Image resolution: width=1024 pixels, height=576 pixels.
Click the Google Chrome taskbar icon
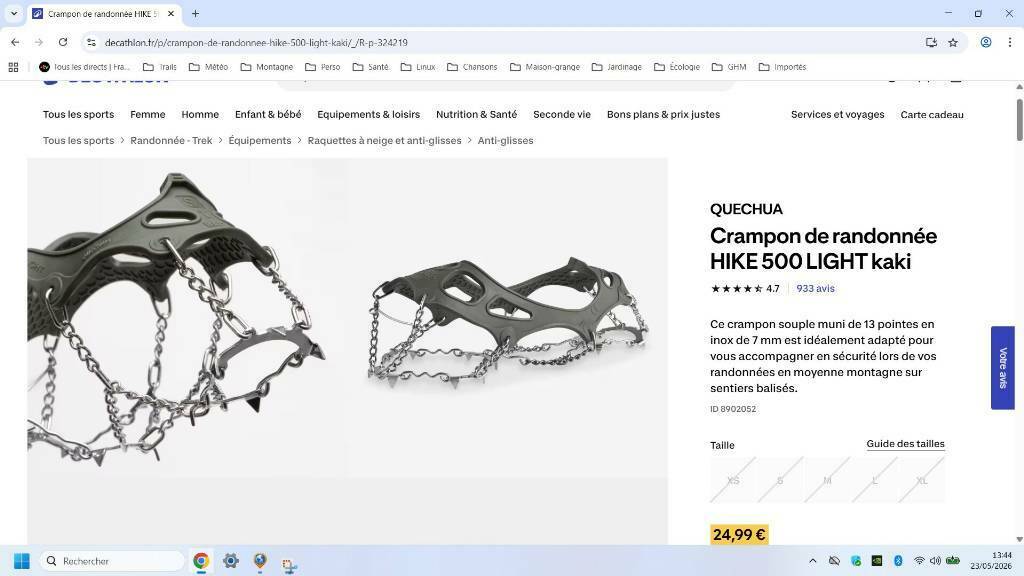point(201,561)
